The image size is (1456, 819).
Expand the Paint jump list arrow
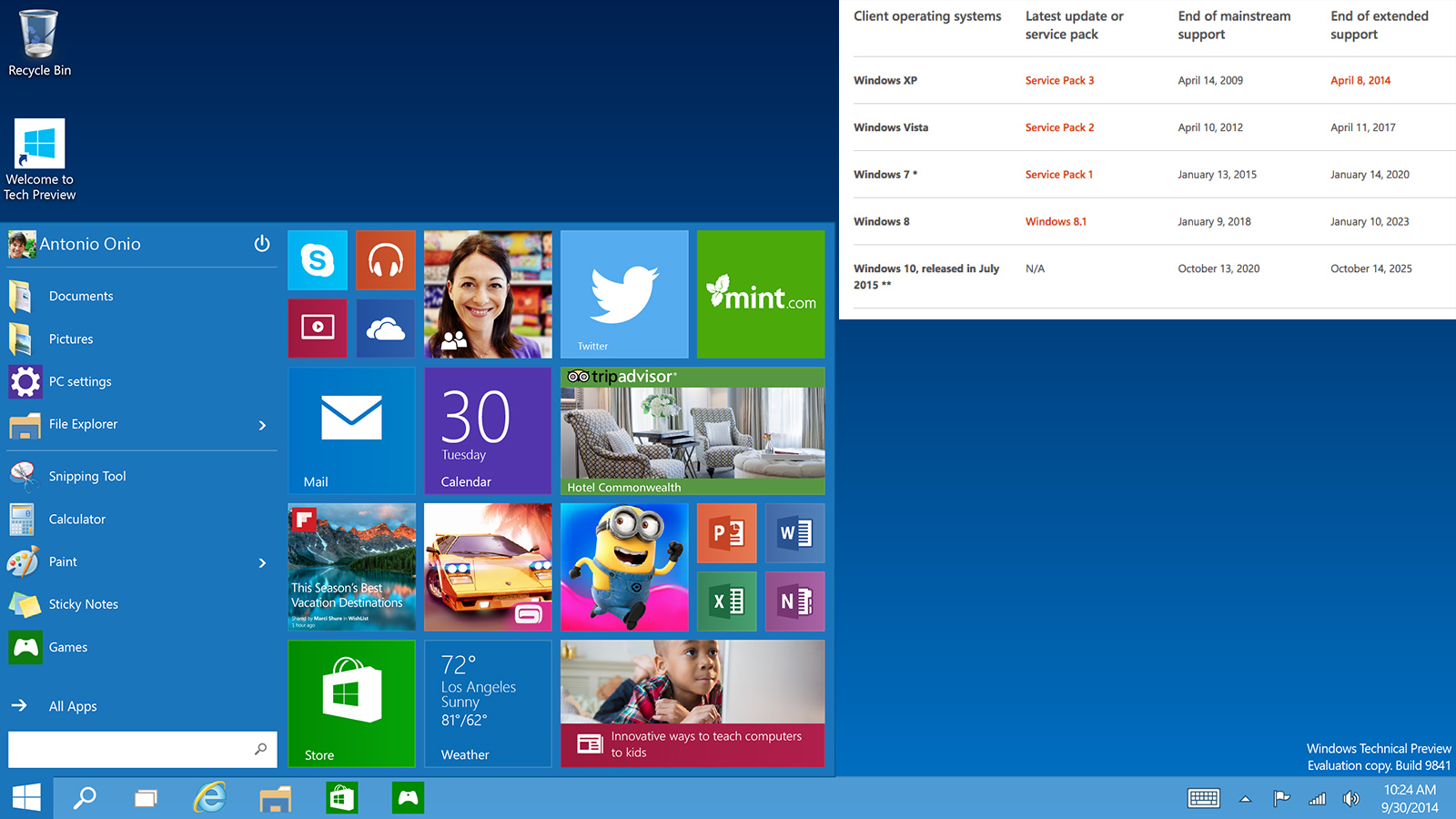[x=262, y=563]
